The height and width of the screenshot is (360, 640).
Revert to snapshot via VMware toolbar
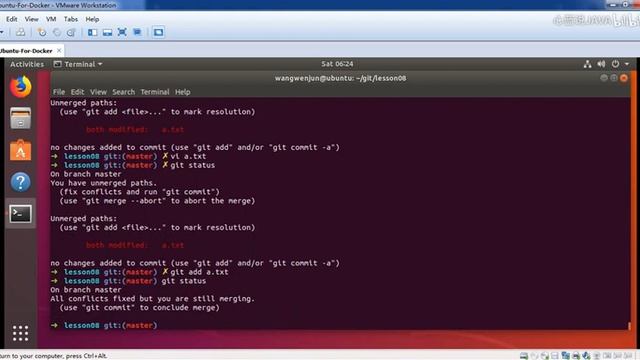coord(57,32)
